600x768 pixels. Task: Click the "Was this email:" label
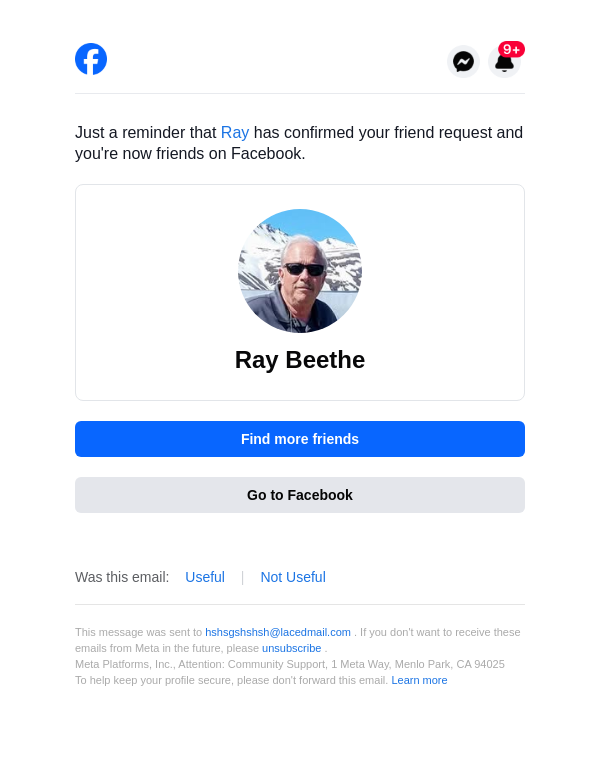[x=122, y=577]
